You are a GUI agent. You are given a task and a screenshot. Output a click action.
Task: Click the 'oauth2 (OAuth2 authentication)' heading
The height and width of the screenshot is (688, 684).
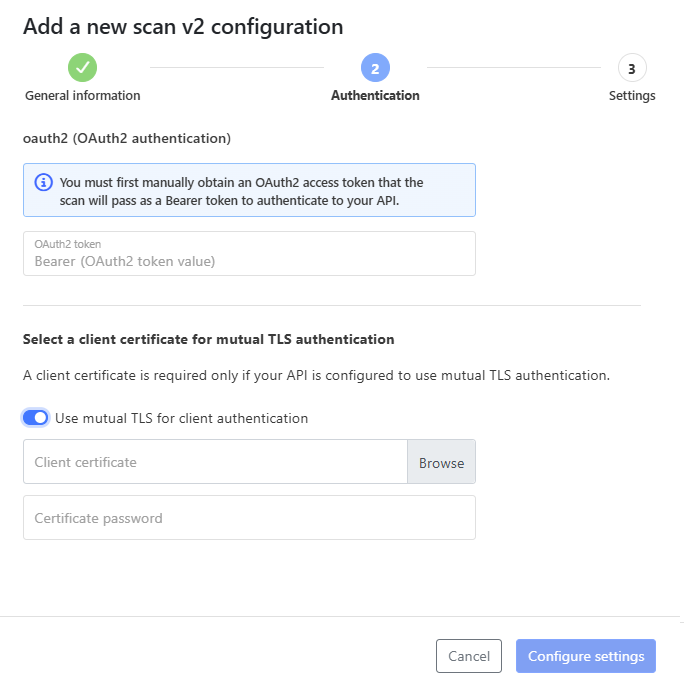[x=127, y=137]
